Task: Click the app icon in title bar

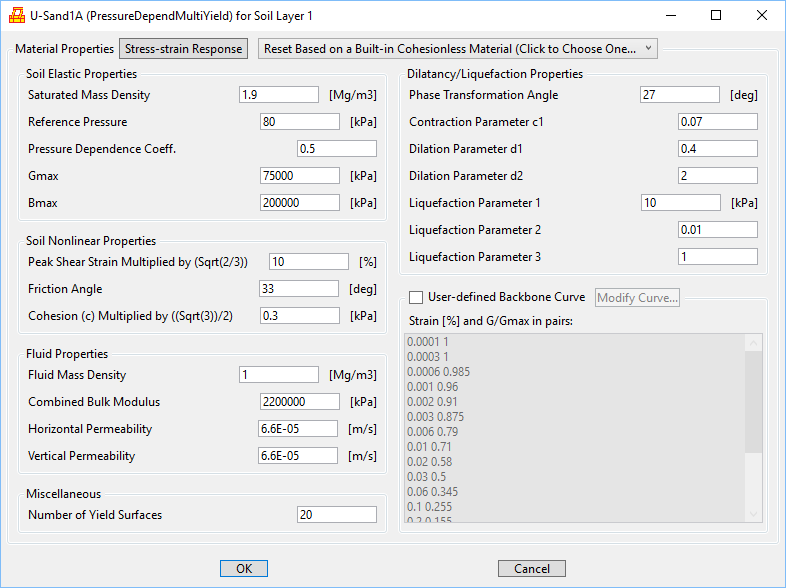Action: [17, 15]
